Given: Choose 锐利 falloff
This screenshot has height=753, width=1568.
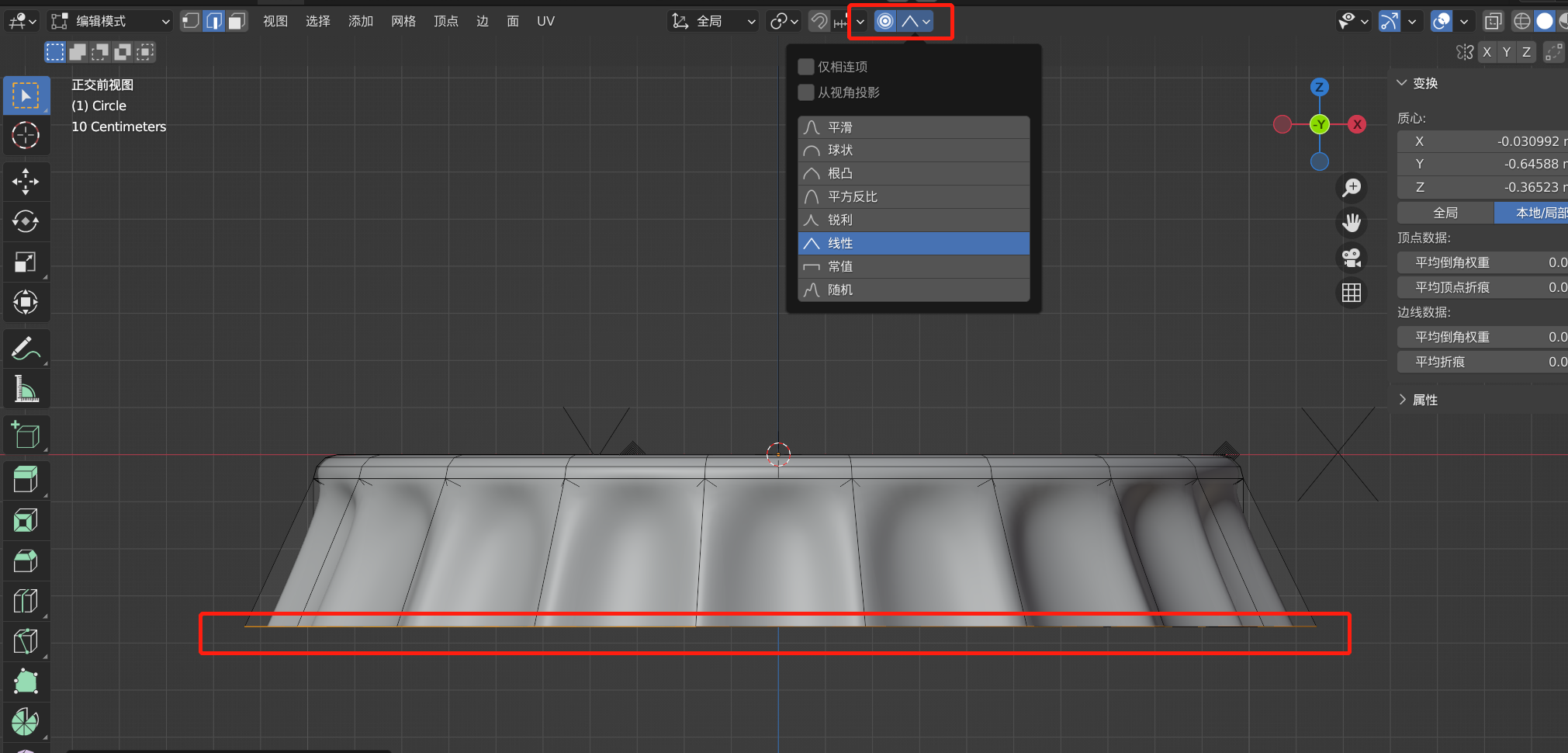Looking at the screenshot, I should click(x=914, y=220).
